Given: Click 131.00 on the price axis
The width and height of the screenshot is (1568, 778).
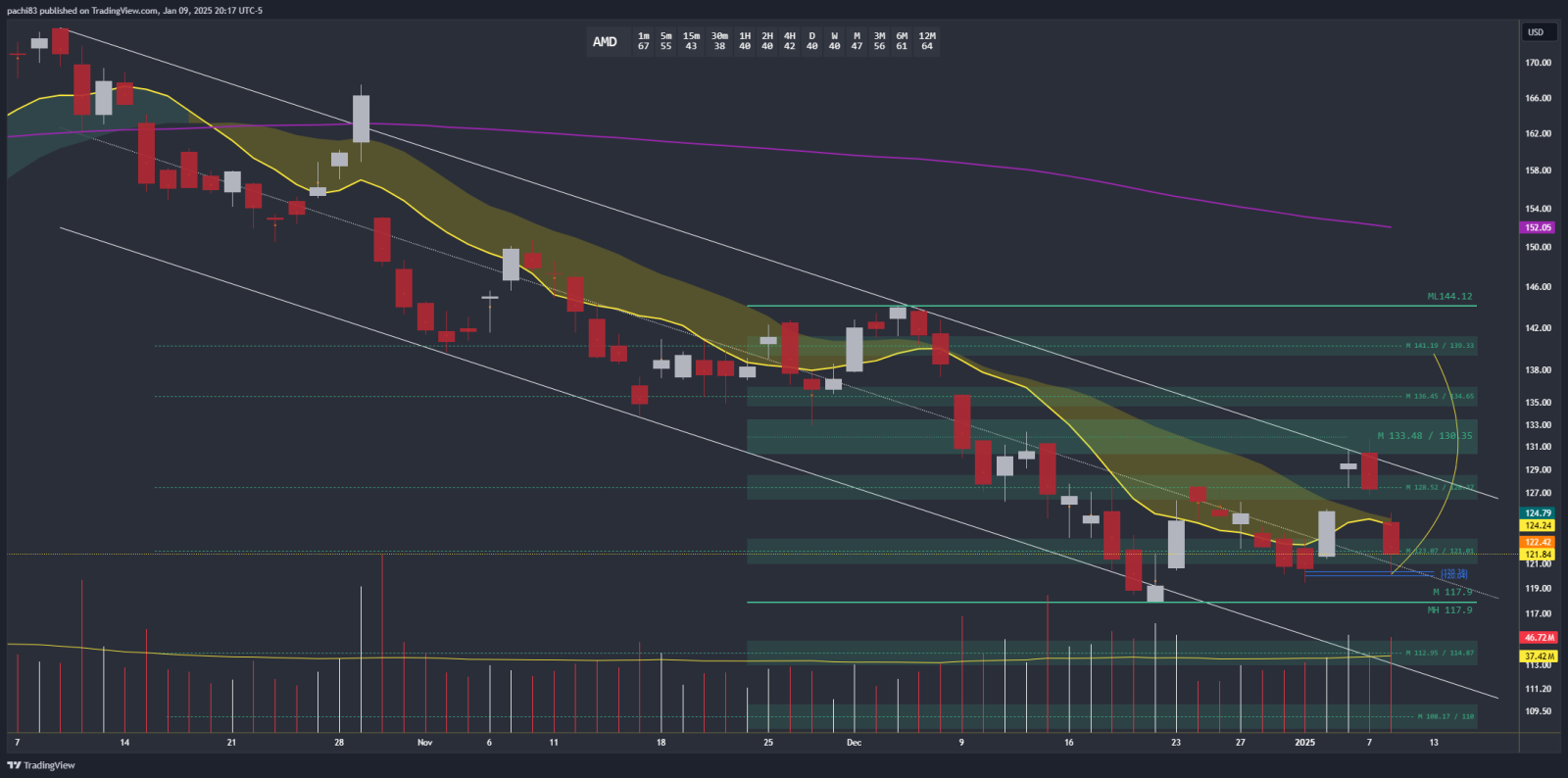Looking at the screenshot, I should [1538, 447].
